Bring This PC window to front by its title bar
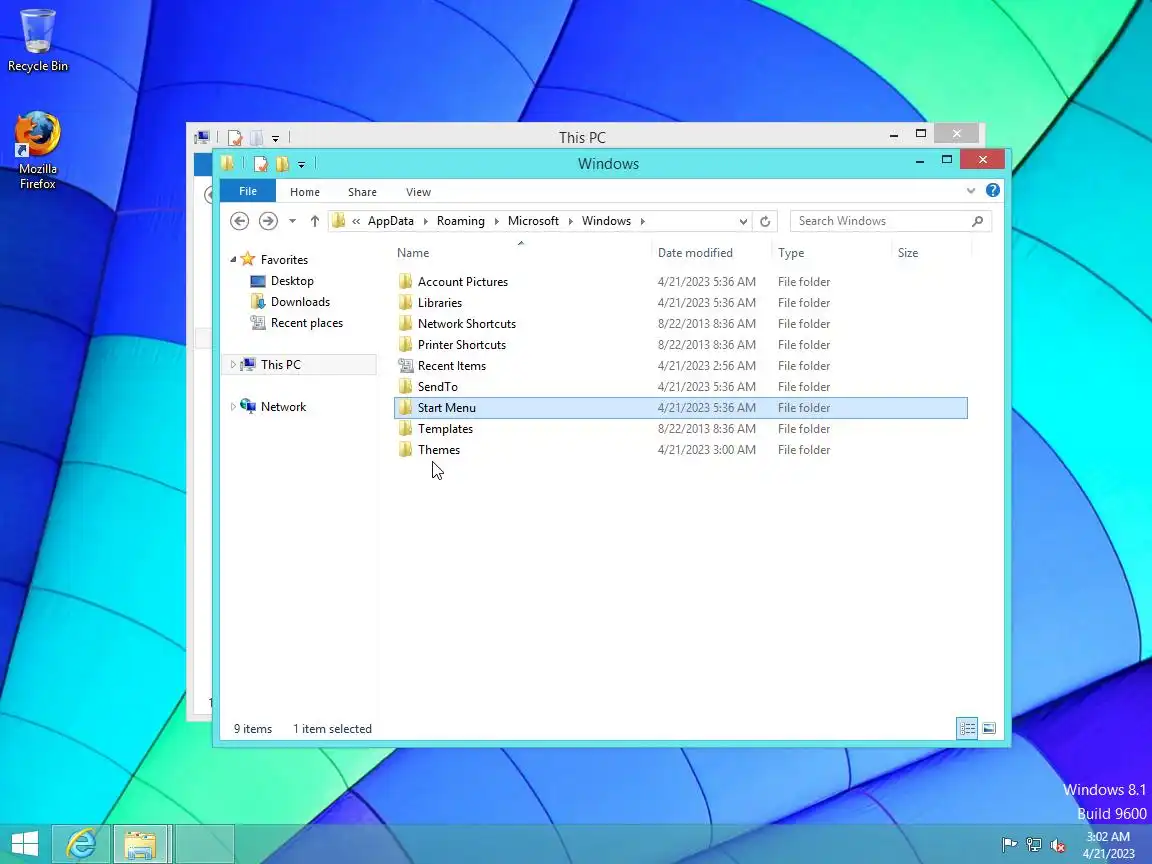 coord(582,137)
